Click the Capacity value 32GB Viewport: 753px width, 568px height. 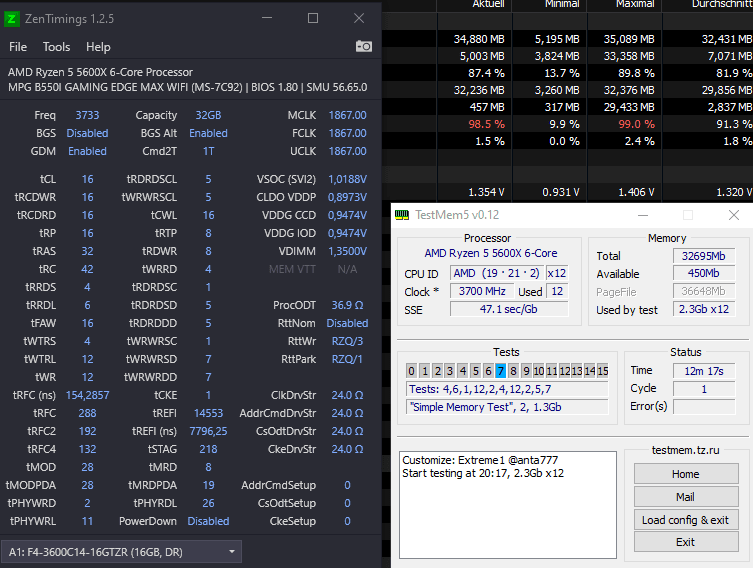click(208, 115)
